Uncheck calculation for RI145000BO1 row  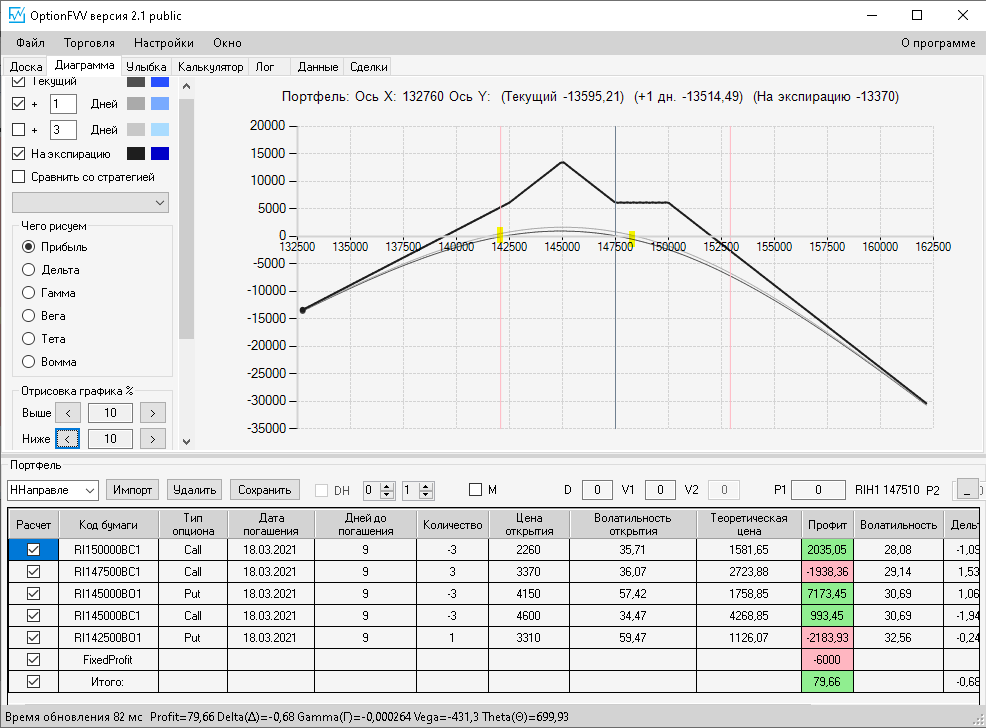(33, 593)
